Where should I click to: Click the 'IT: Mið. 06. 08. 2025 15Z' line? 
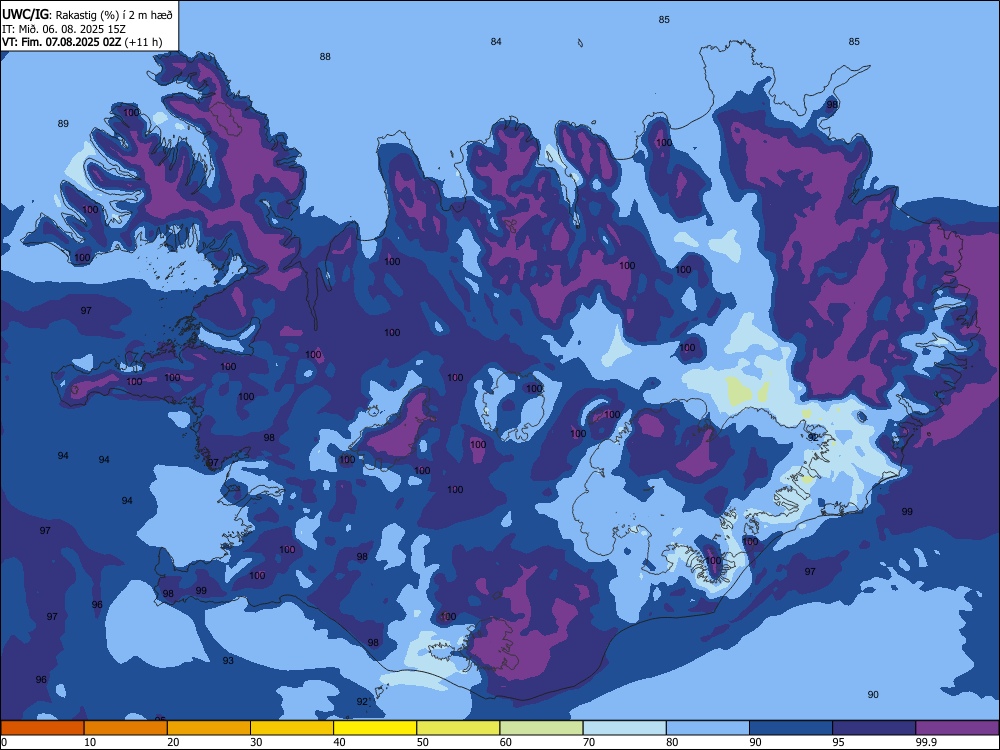click(64, 29)
